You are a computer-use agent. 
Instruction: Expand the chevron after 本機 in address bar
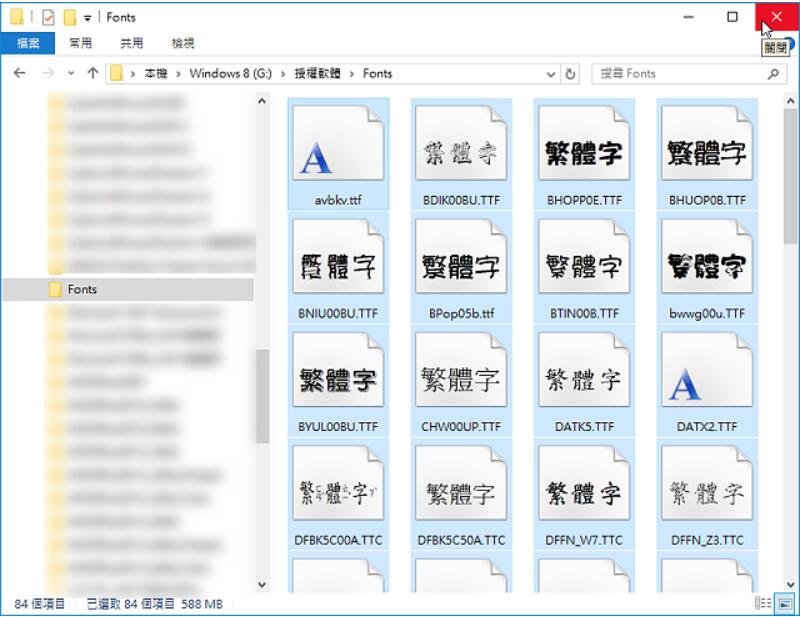tap(179, 74)
